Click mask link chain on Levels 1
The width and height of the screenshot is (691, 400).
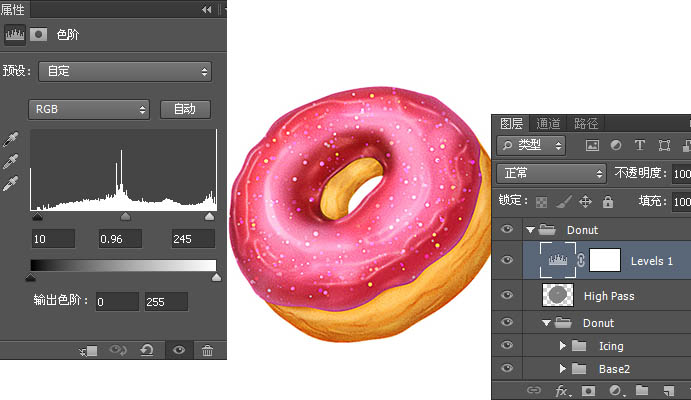pyautogui.click(x=581, y=260)
